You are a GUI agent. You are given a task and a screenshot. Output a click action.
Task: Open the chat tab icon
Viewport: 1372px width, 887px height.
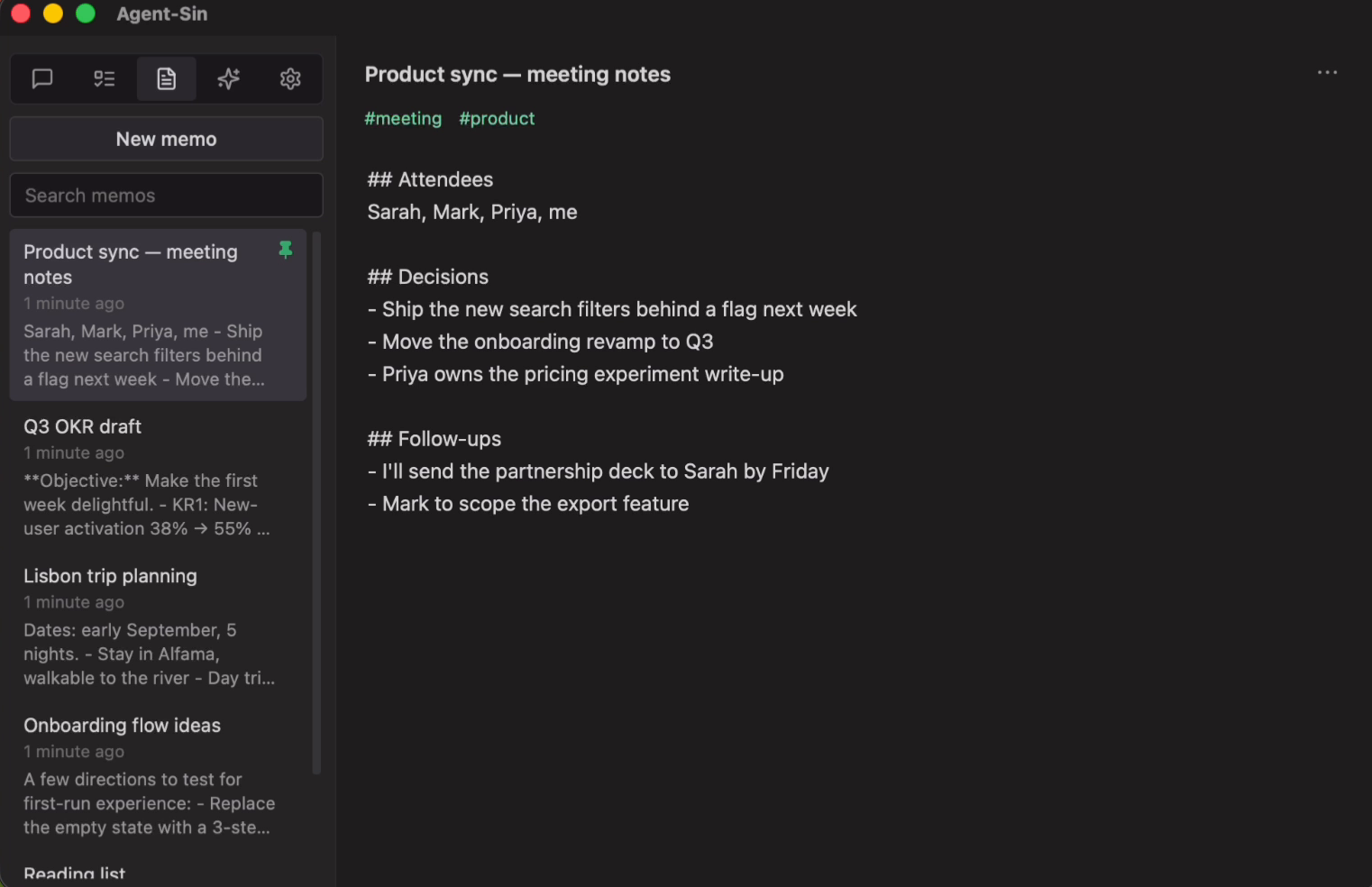click(x=42, y=79)
